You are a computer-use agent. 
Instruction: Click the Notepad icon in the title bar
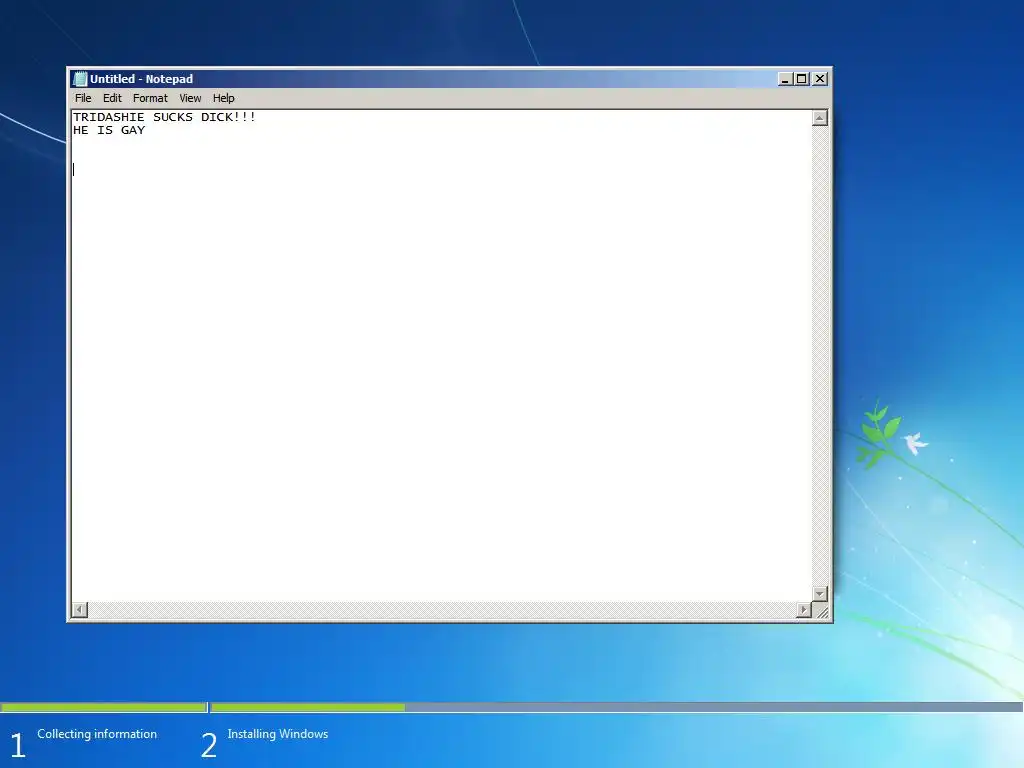click(80, 79)
